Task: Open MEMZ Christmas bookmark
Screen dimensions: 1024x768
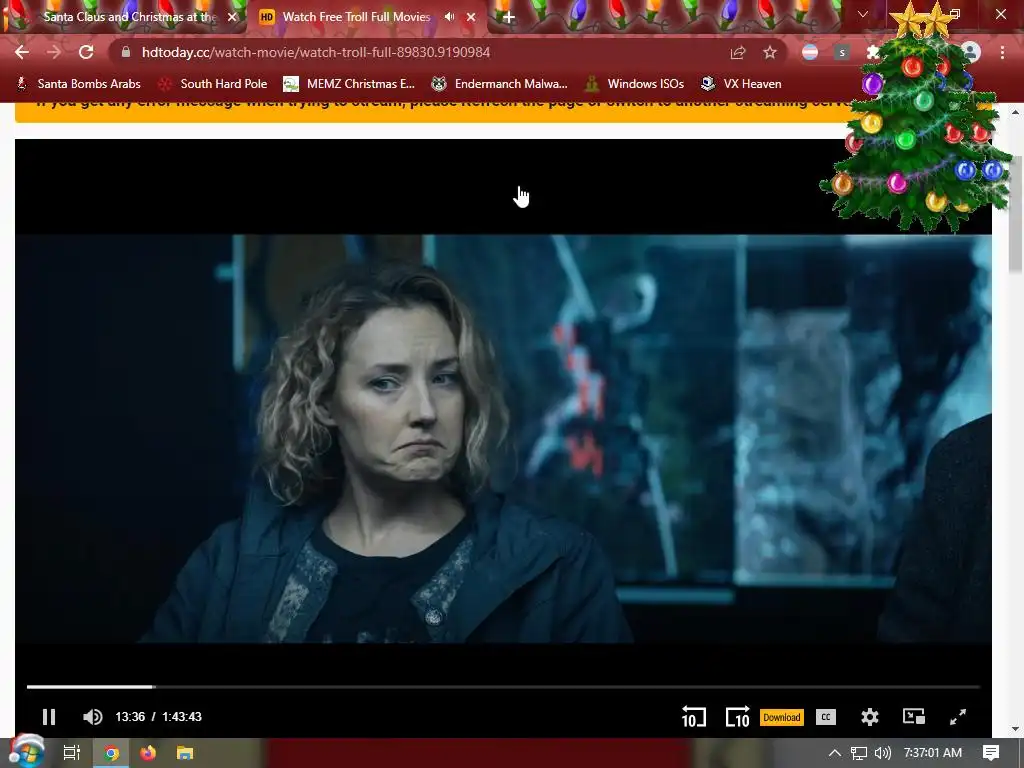Action: [349, 84]
